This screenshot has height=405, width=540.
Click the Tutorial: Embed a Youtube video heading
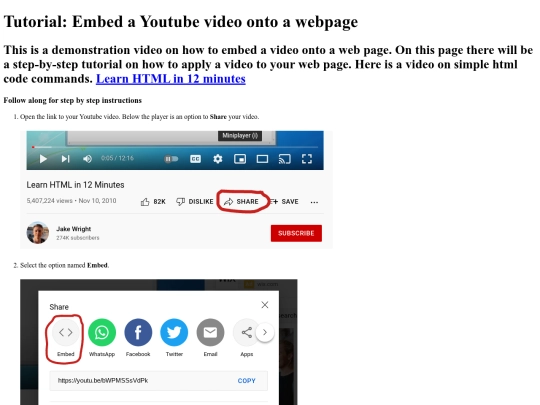click(x=181, y=22)
